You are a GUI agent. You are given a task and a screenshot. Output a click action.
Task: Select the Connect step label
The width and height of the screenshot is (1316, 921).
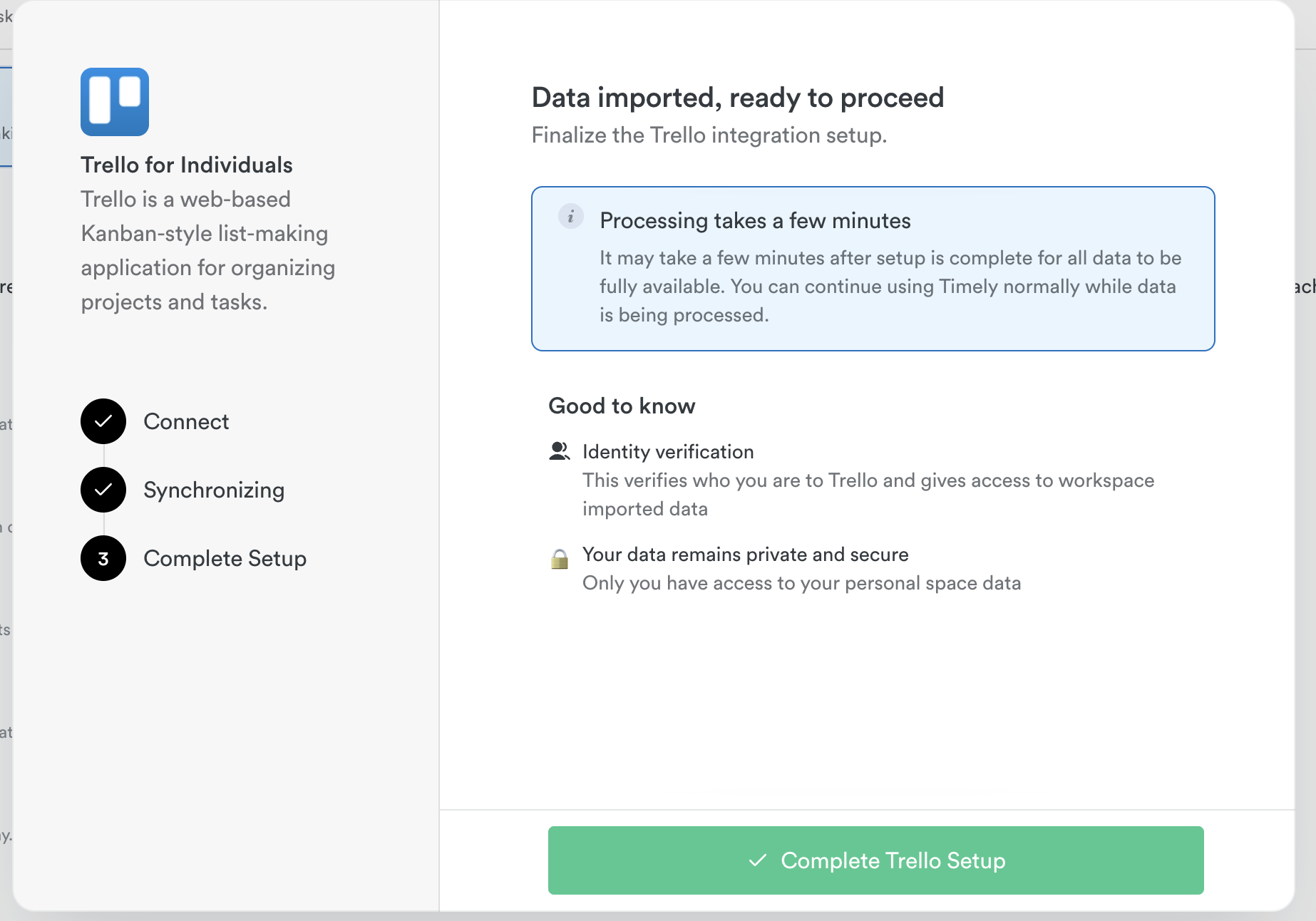pos(186,421)
